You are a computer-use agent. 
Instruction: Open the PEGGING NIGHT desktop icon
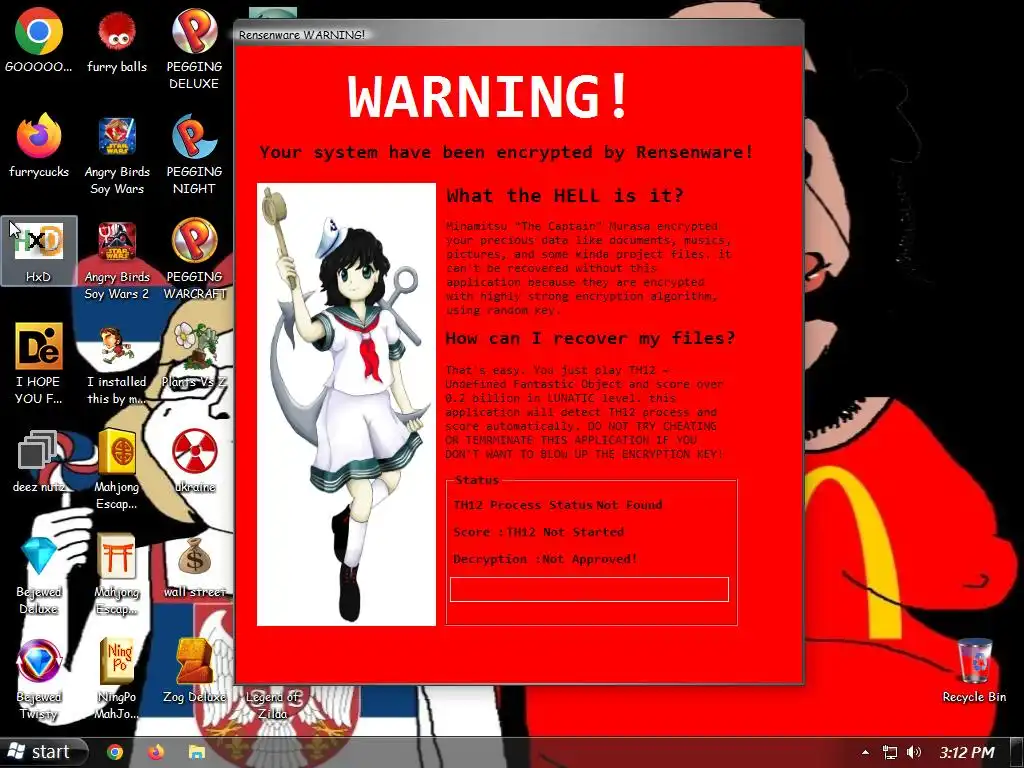[x=194, y=155]
